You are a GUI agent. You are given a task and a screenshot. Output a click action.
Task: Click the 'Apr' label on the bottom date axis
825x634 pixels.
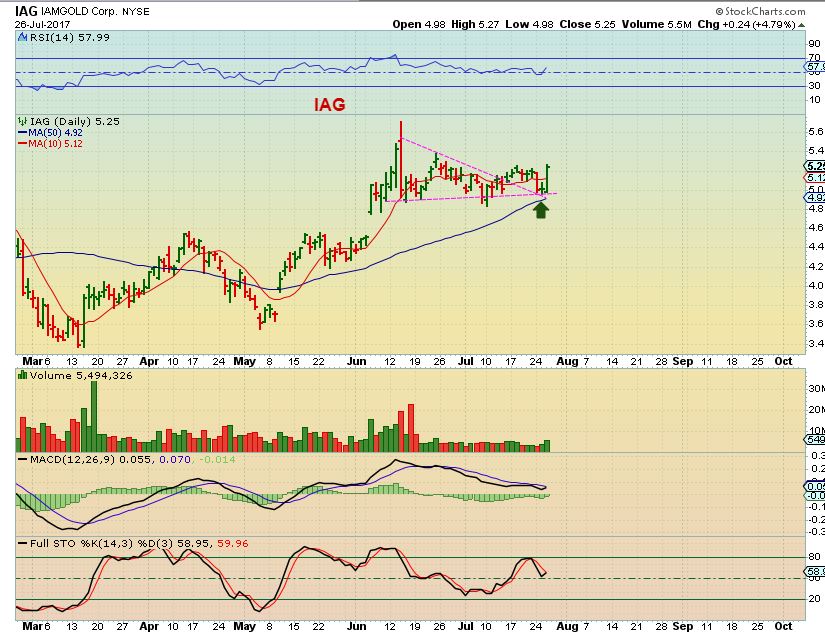pyautogui.click(x=149, y=626)
